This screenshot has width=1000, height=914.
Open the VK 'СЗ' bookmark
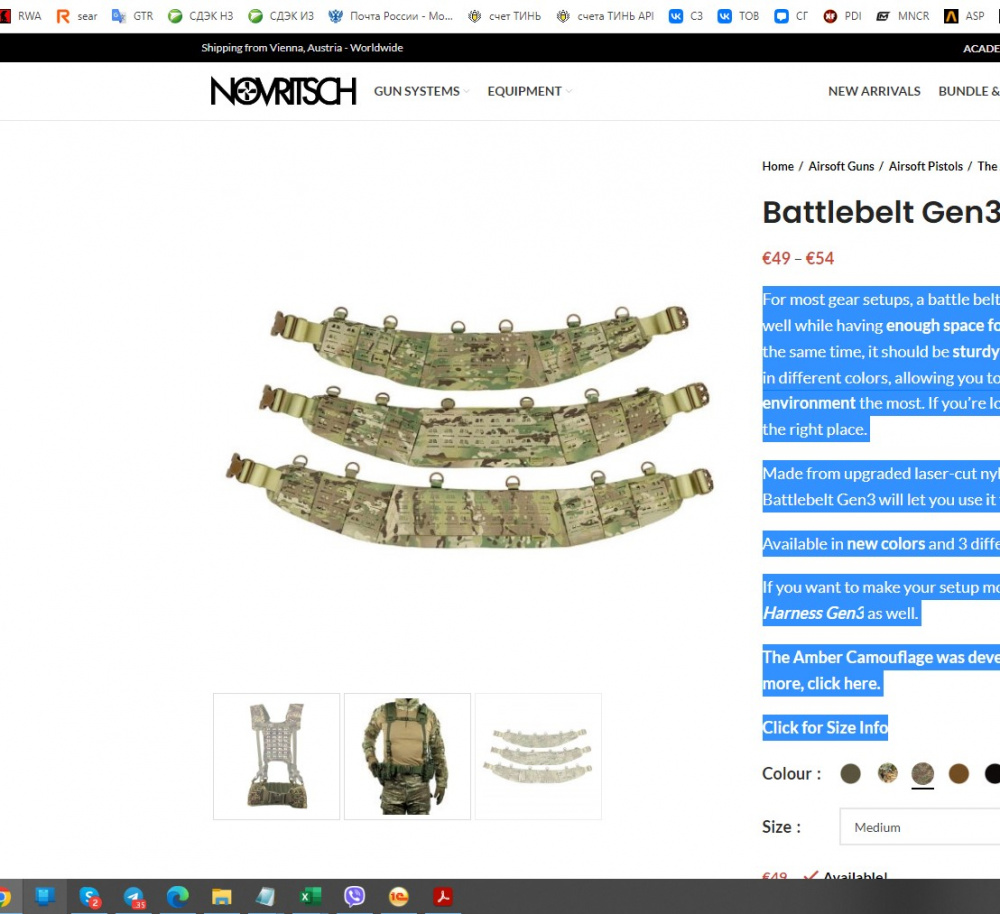click(686, 16)
